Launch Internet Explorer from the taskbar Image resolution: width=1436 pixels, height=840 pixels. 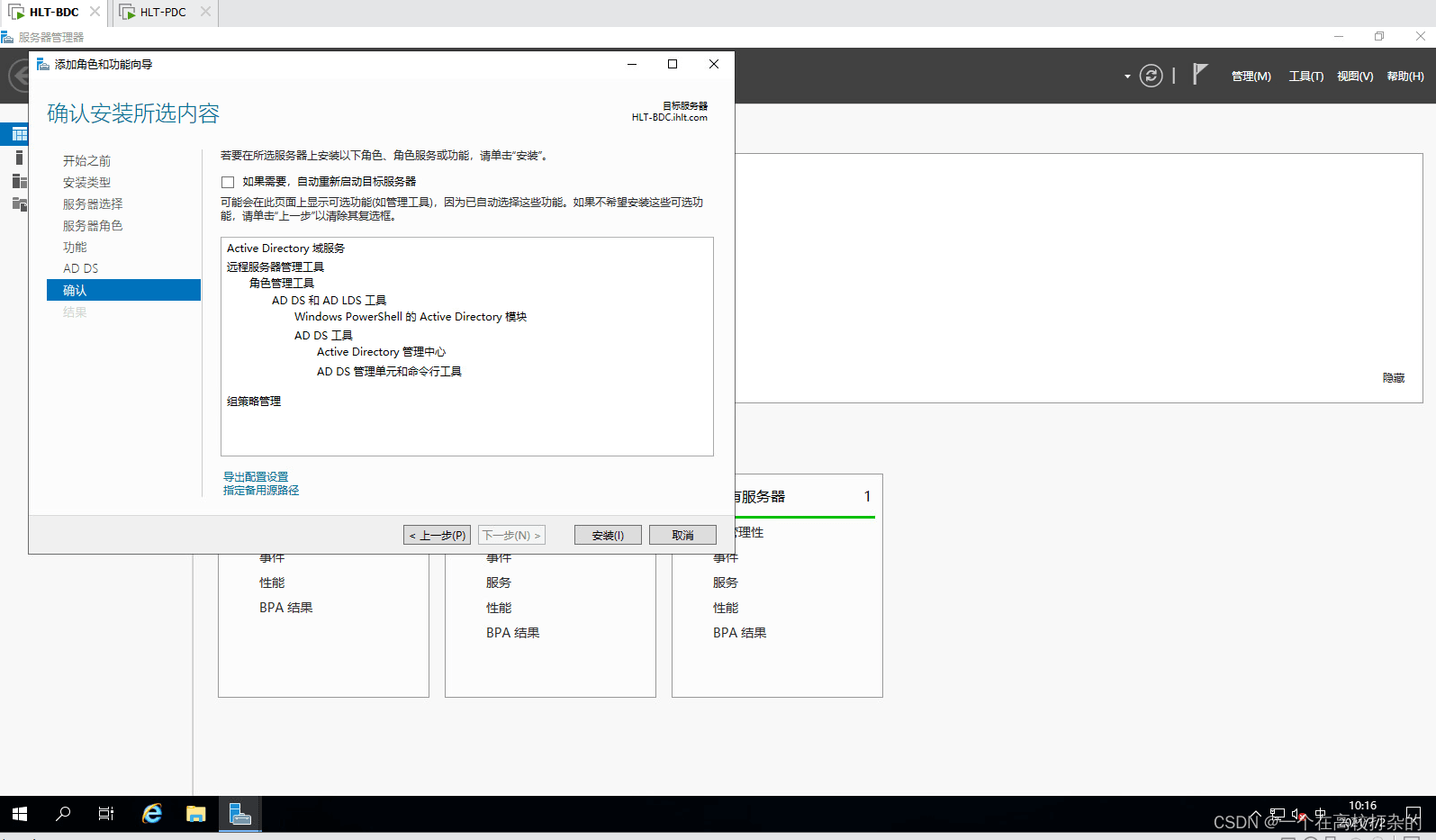click(x=152, y=814)
